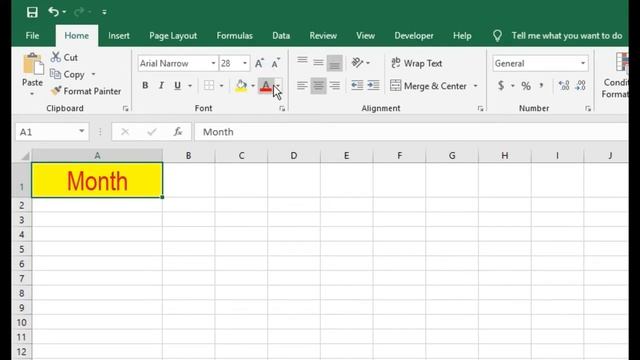Apply Percent Style icon
640x360 pixels.
(x=526, y=86)
